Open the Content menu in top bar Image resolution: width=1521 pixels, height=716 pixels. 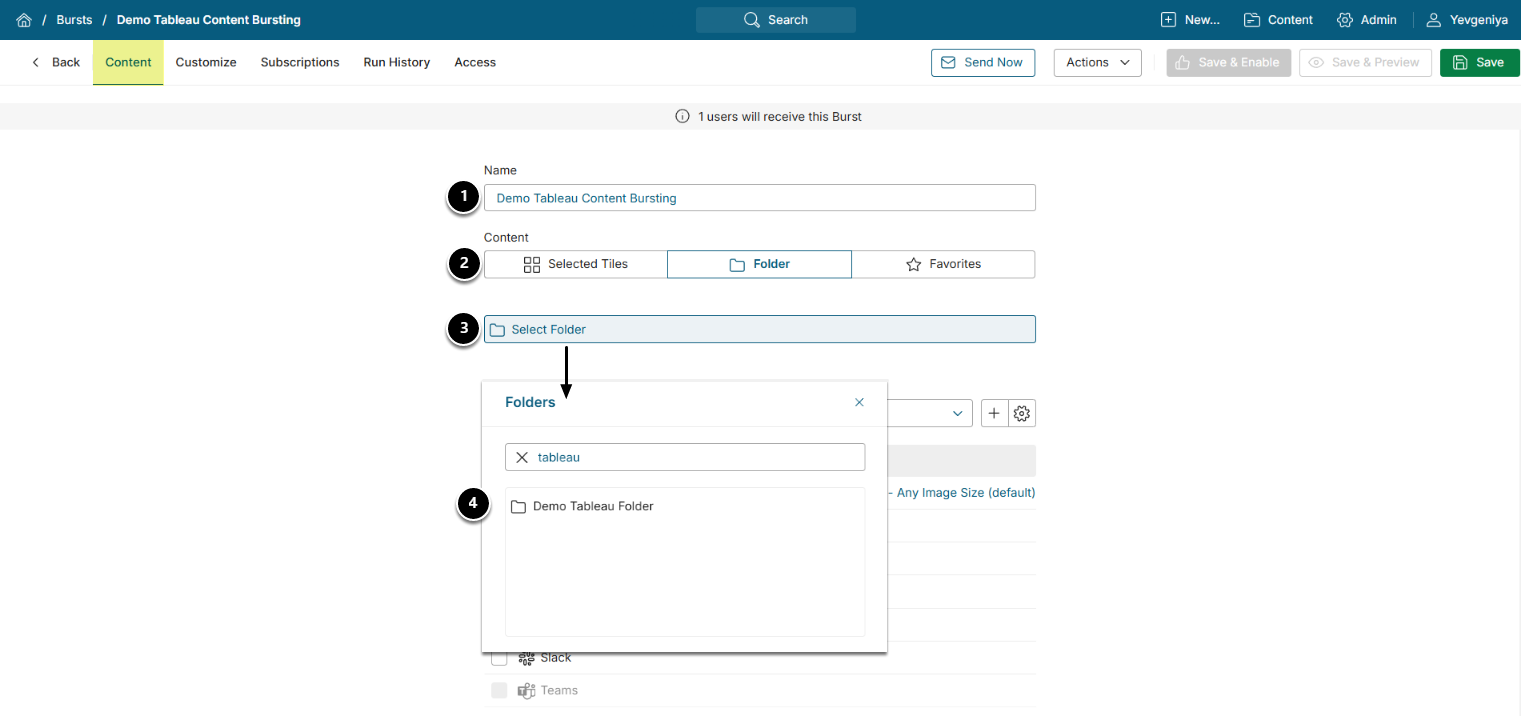(x=1278, y=20)
